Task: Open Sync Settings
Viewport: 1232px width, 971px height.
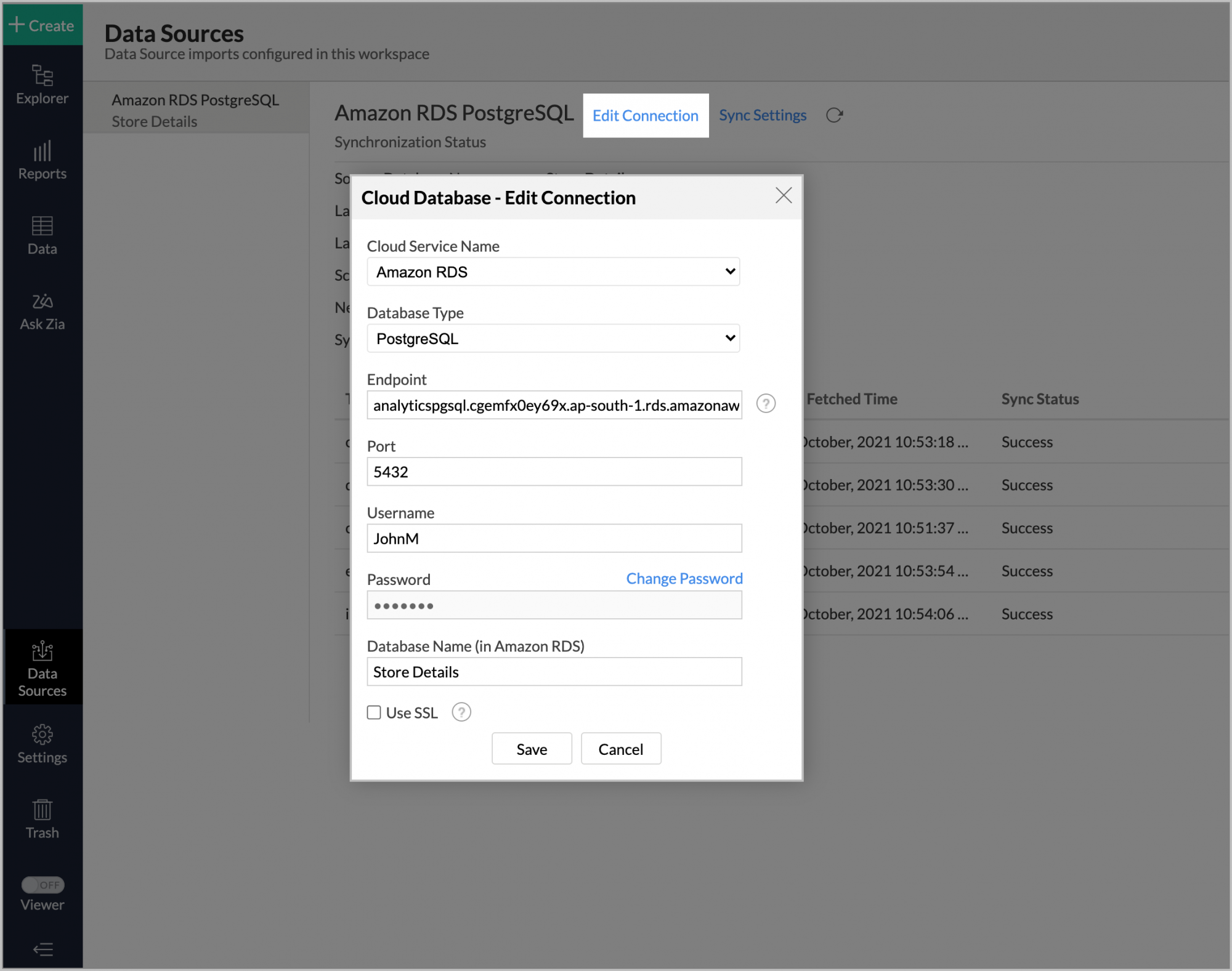Action: click(x=763, y=115)
